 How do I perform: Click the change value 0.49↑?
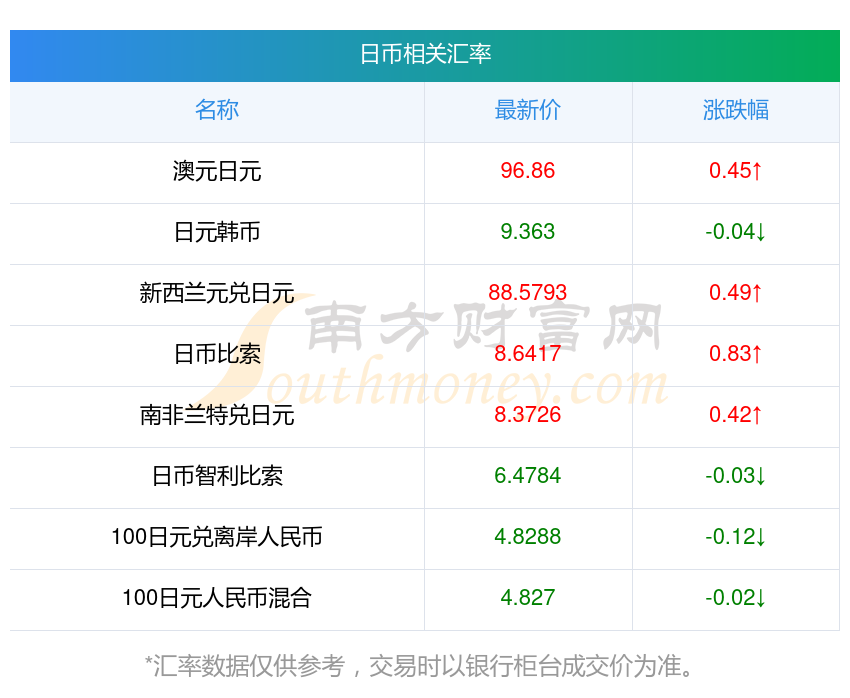coord(736,293)
